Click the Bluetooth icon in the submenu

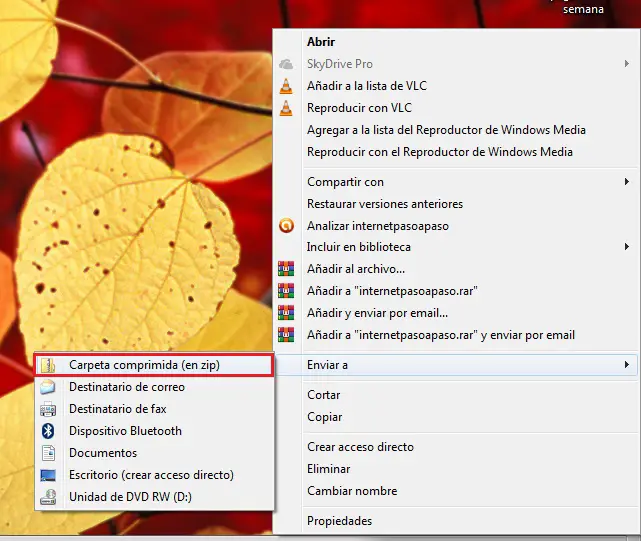(x=48, y=431)
